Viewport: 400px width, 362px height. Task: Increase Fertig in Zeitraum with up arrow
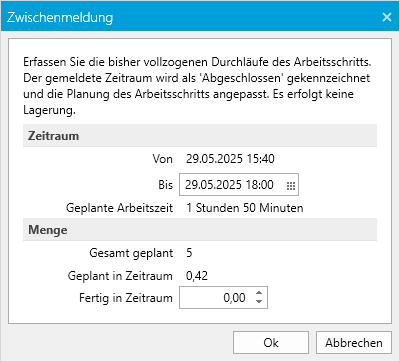click(259, 293)
